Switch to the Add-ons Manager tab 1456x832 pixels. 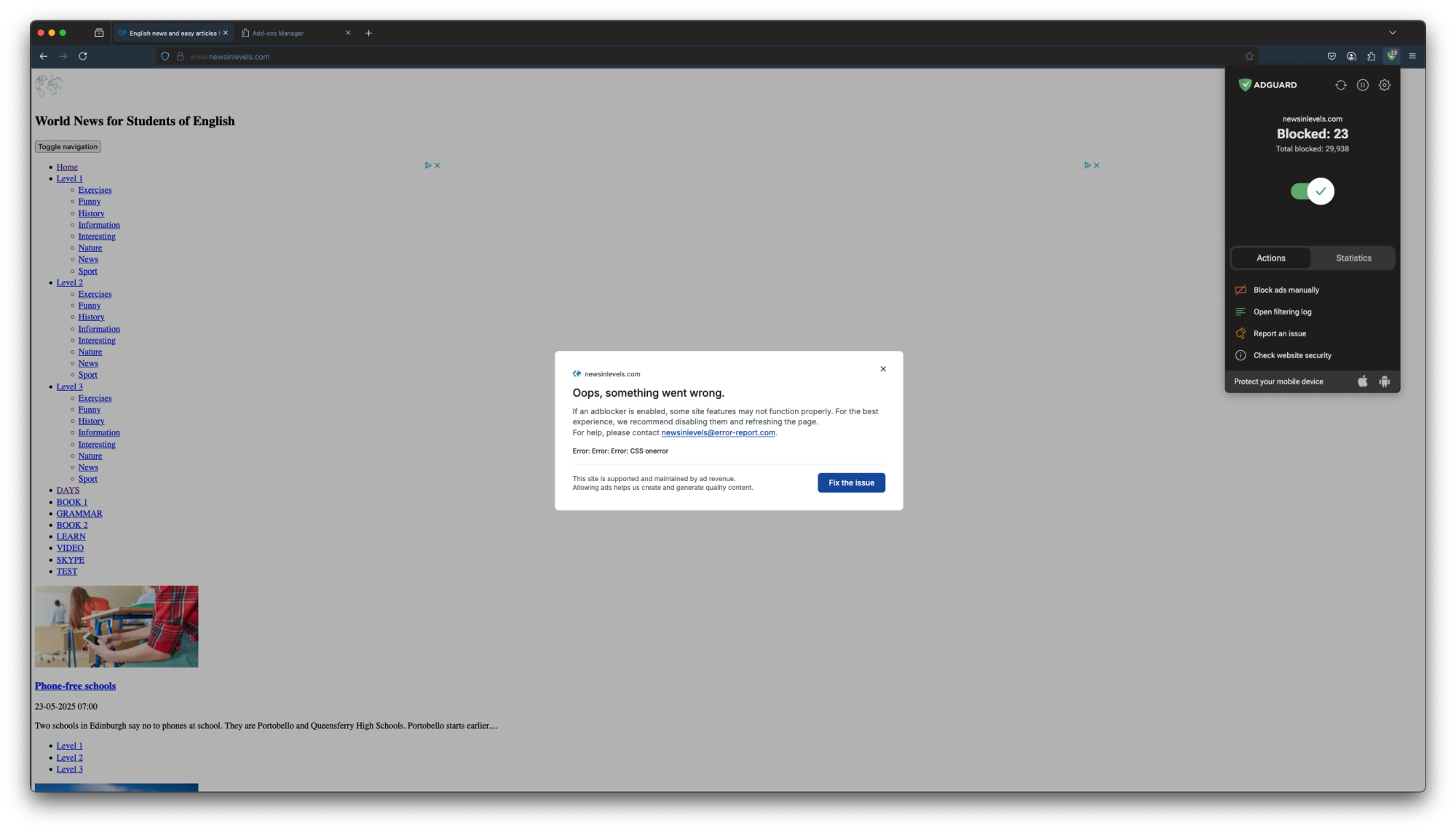(279, 33)
